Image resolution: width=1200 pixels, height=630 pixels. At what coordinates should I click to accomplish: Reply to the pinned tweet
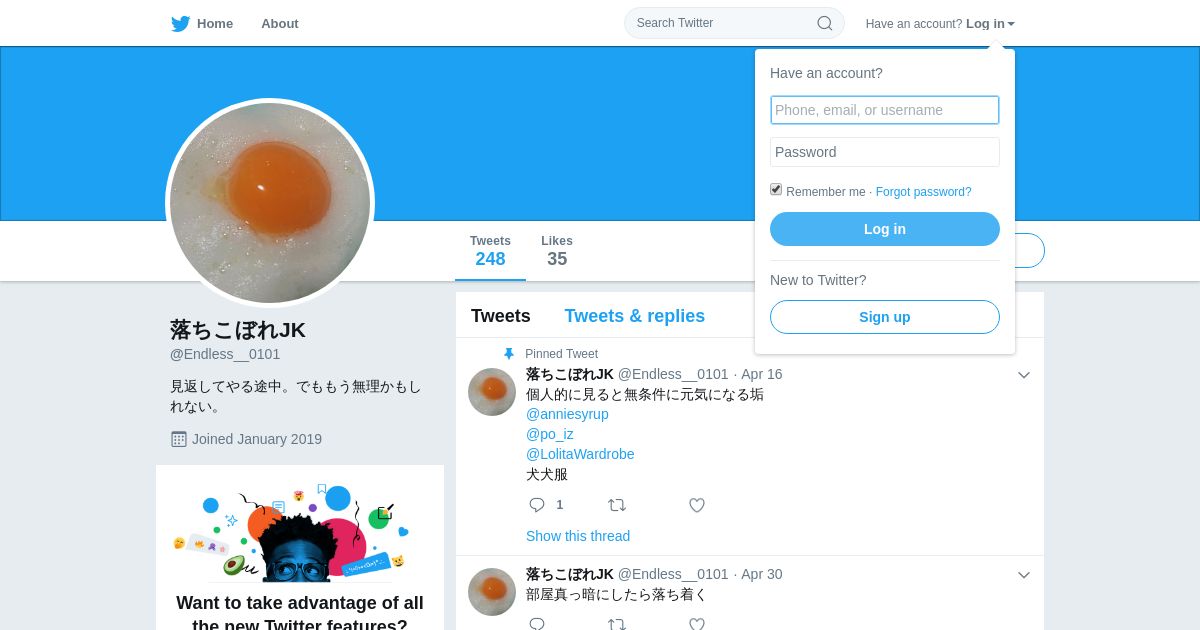537,505
